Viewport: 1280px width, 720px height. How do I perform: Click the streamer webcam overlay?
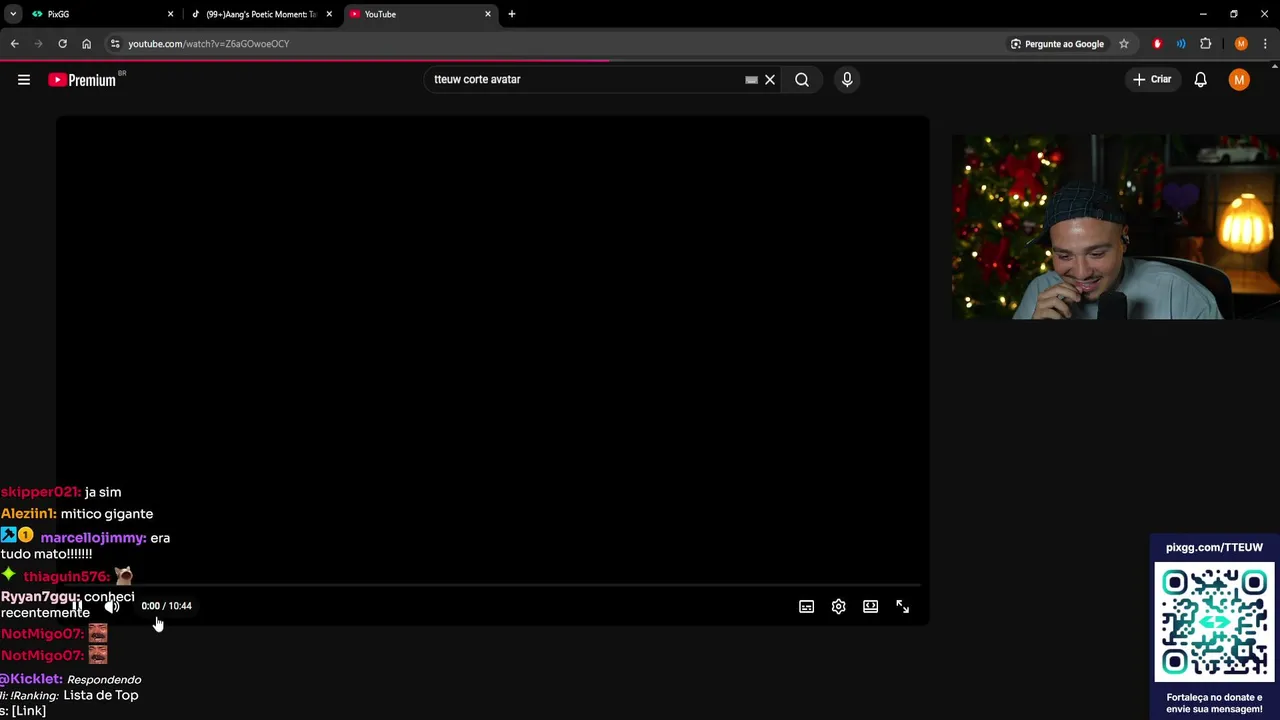tap(1116, 227)
